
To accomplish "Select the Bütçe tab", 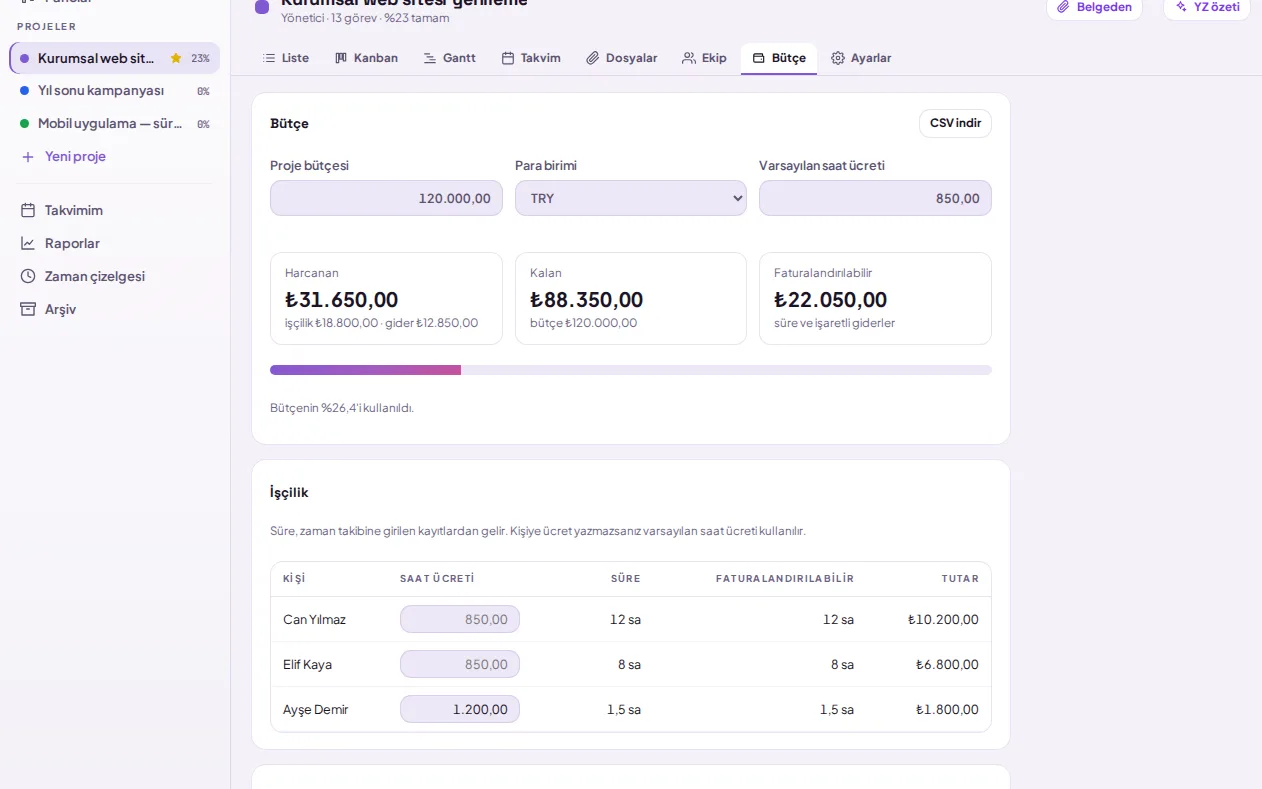I will [779, 58].
